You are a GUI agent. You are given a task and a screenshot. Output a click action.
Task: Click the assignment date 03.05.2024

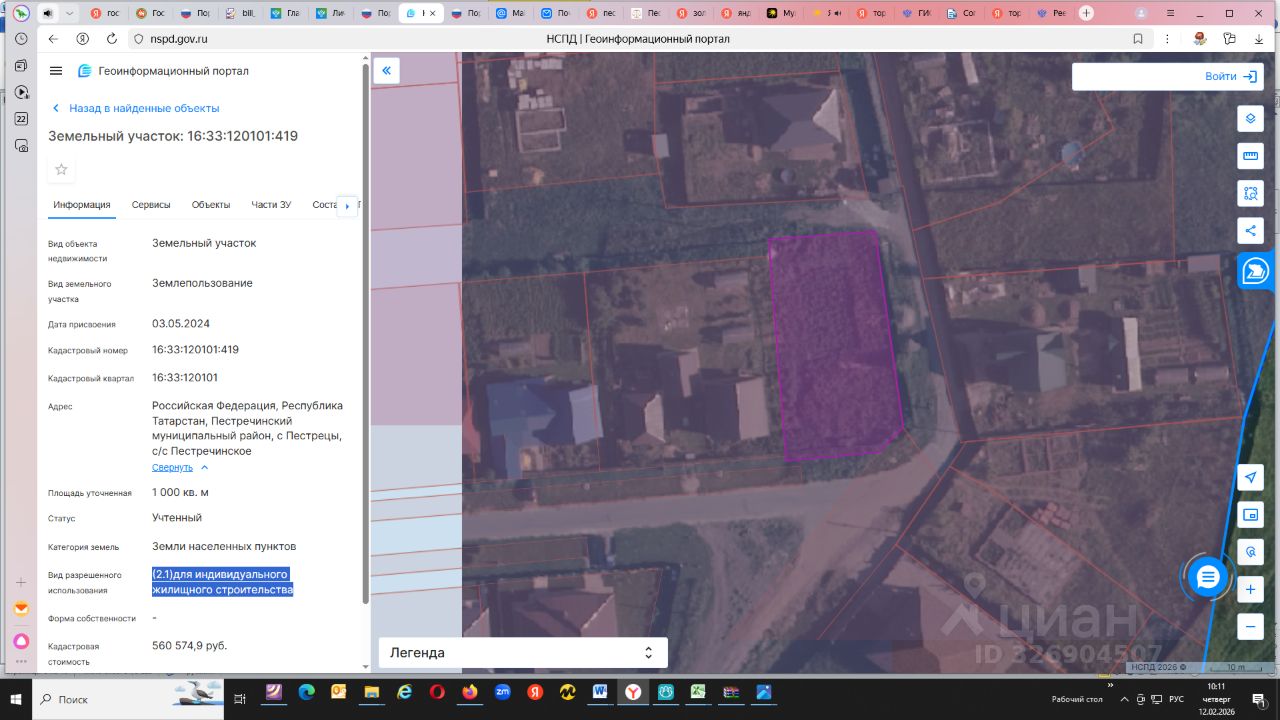(x=181, y=324)
